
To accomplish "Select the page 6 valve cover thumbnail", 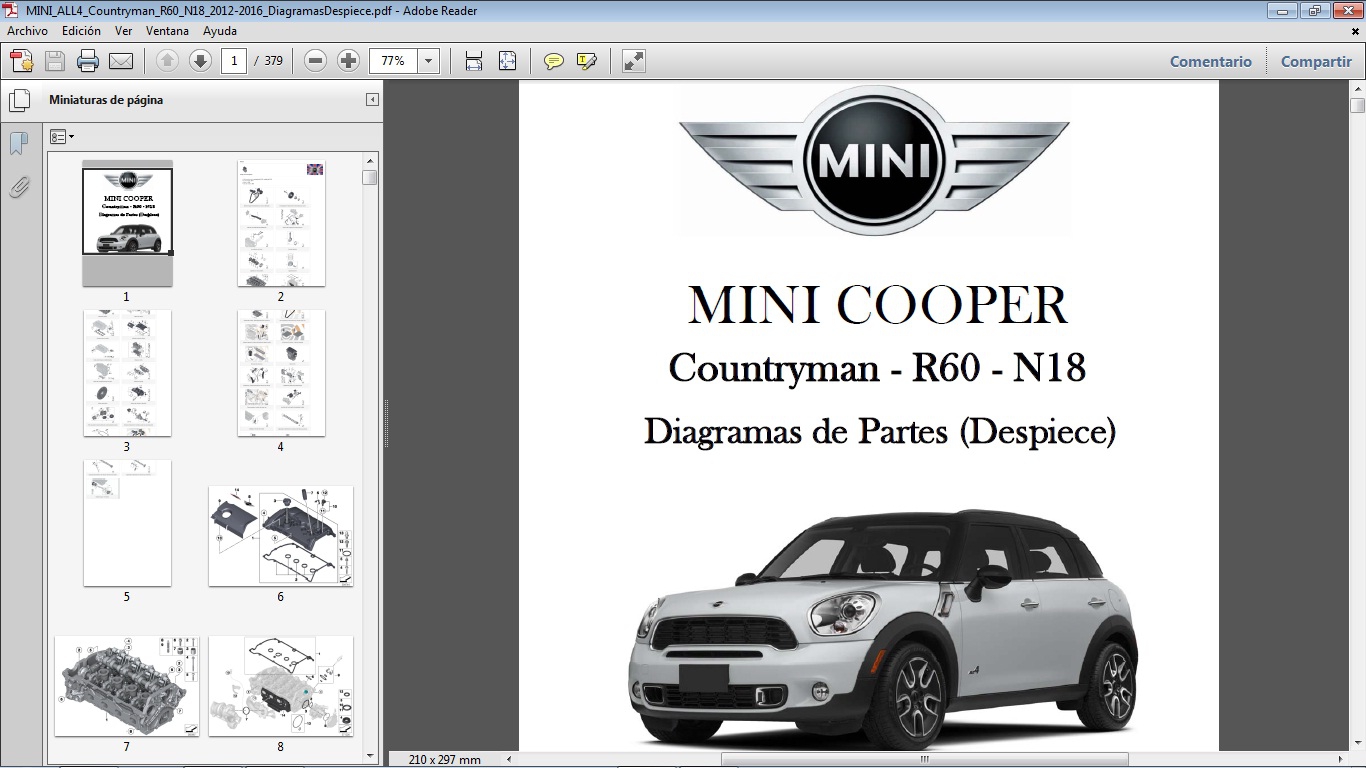I will pyautogui.click(x=281, y=537).
